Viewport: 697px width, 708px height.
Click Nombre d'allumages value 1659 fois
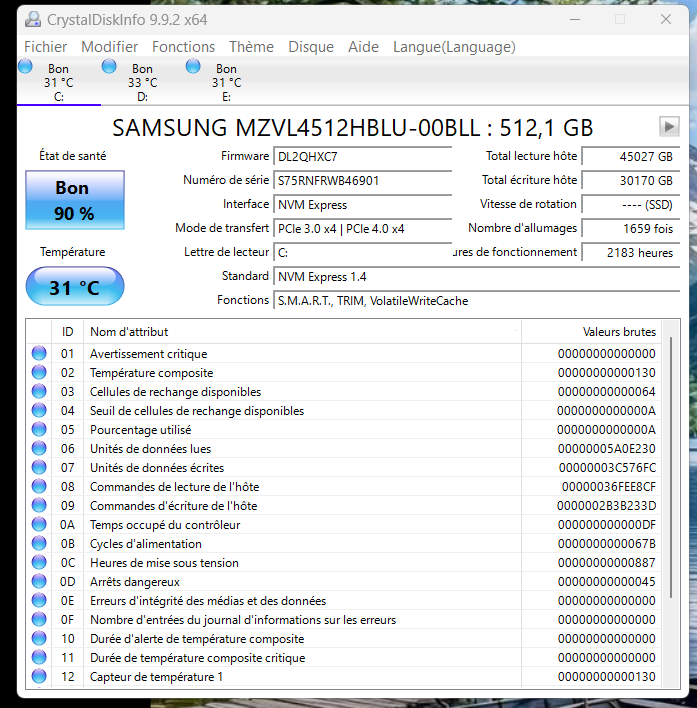[x=631, y=228]
